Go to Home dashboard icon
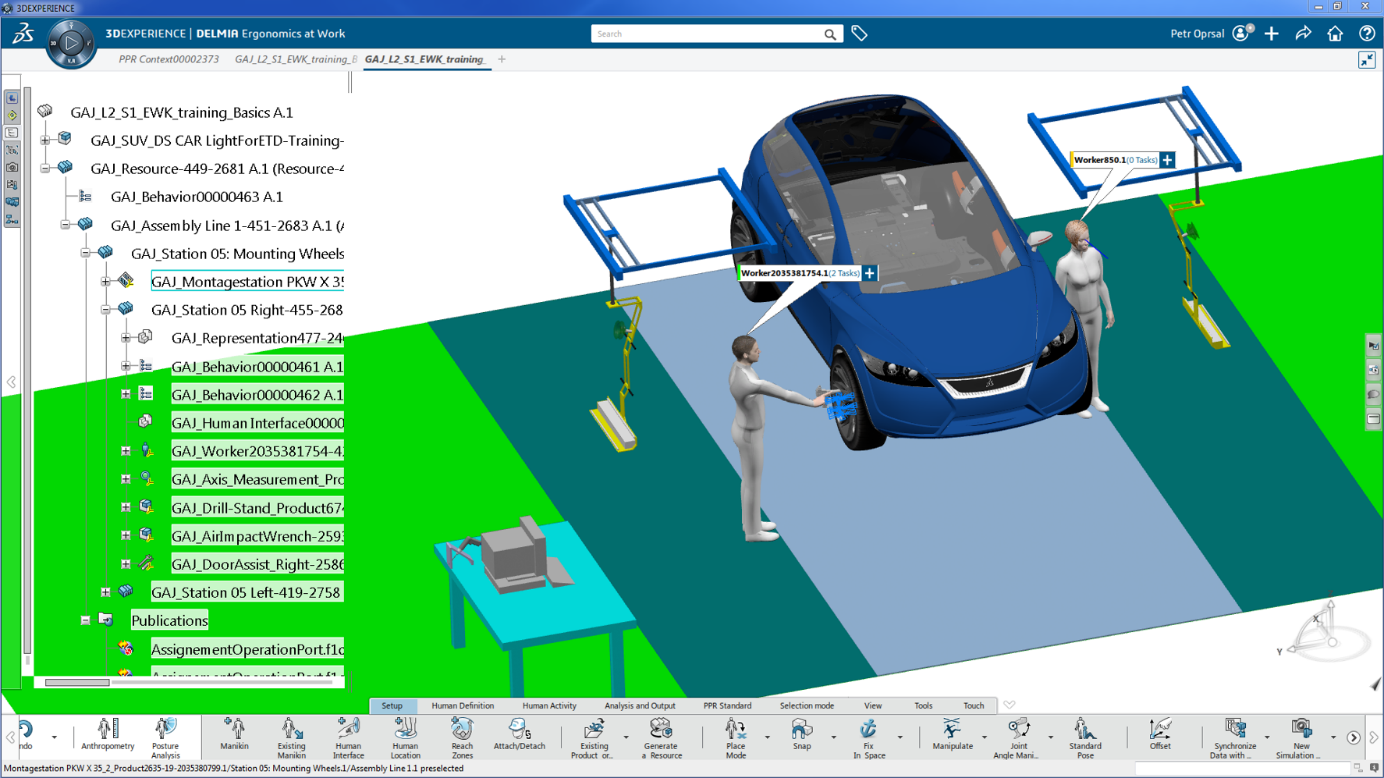 point(1335,34)
